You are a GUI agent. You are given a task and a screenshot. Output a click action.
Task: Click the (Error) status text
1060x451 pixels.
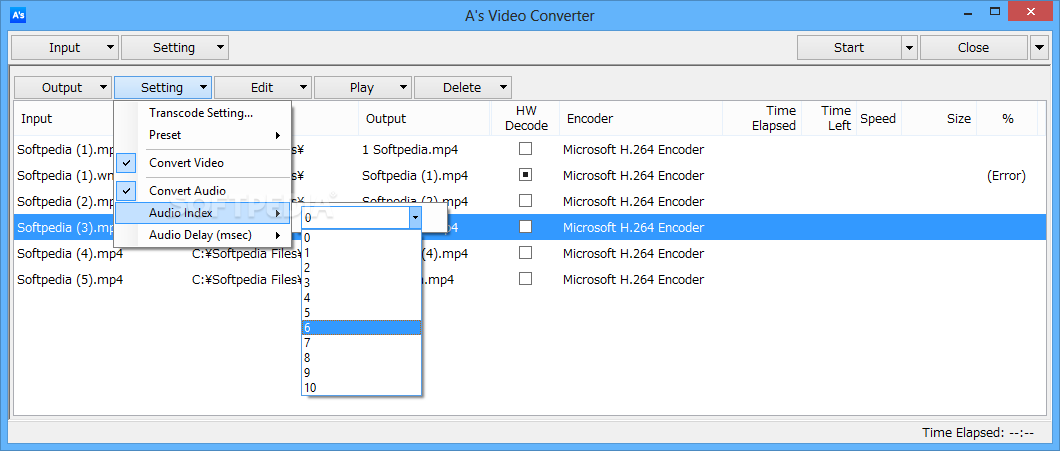point(1007,176)
